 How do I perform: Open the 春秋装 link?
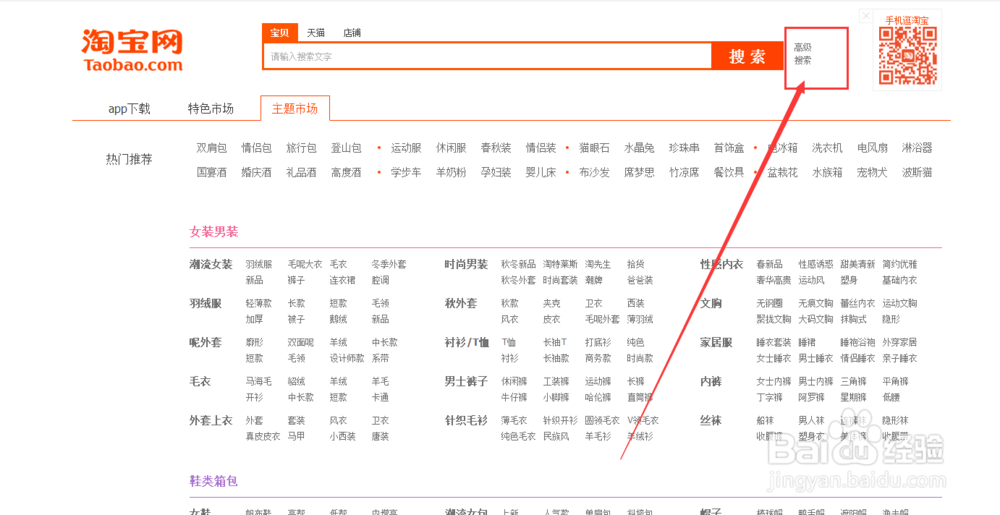[x=496, y=148]
